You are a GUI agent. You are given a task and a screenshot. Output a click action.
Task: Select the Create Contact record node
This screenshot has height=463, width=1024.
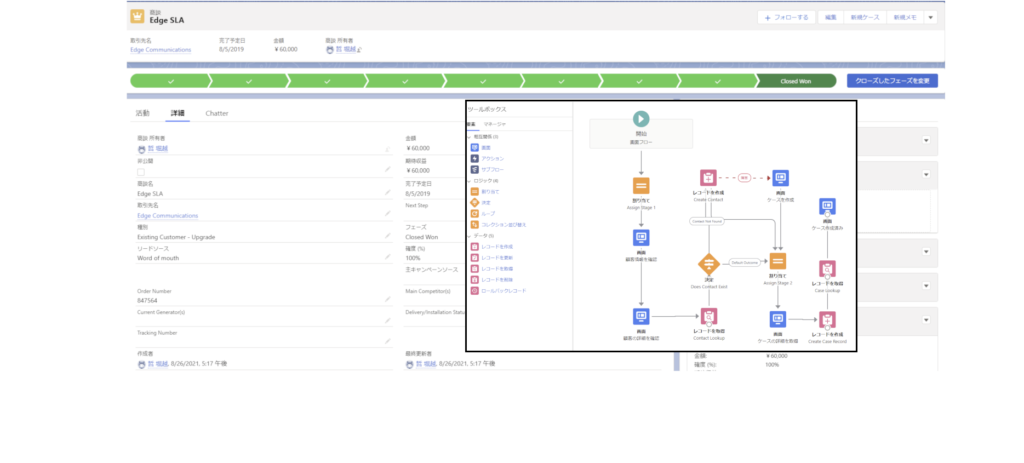[x=708, y=179]
